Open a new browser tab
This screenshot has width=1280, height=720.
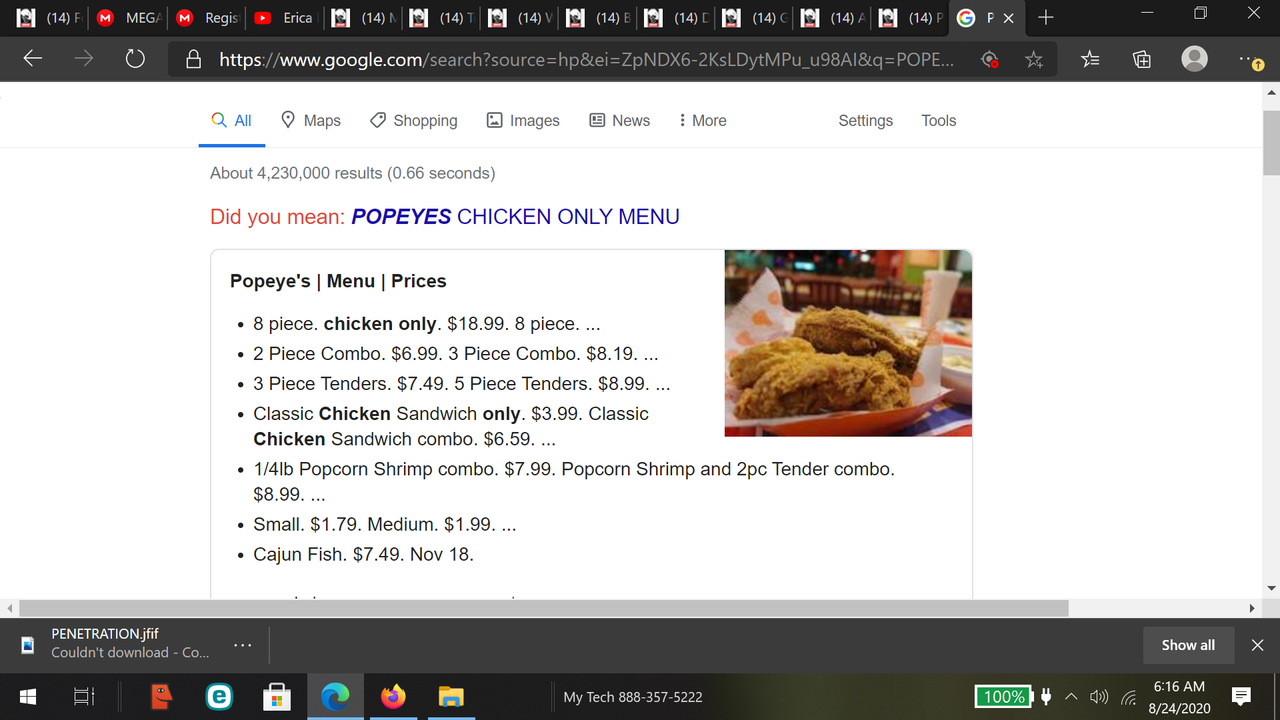point(1045,18)
